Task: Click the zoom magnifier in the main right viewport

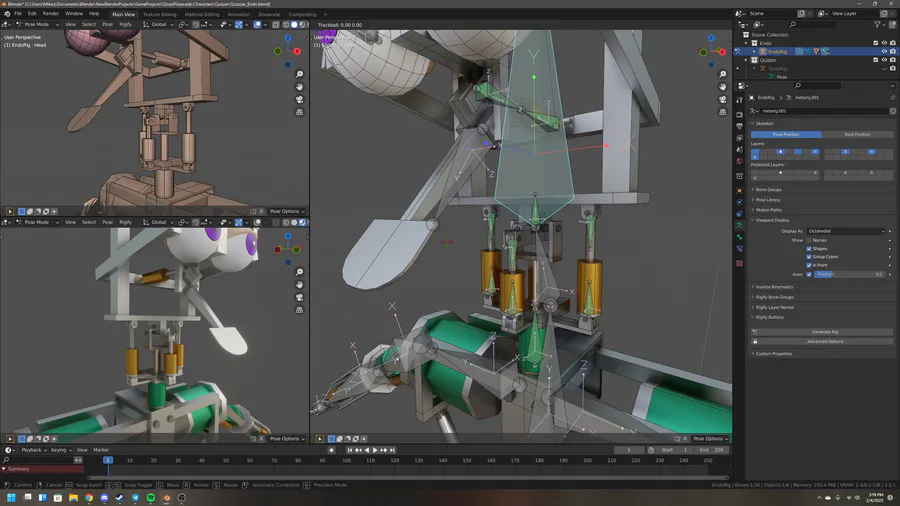Action: tap(723, 74)
